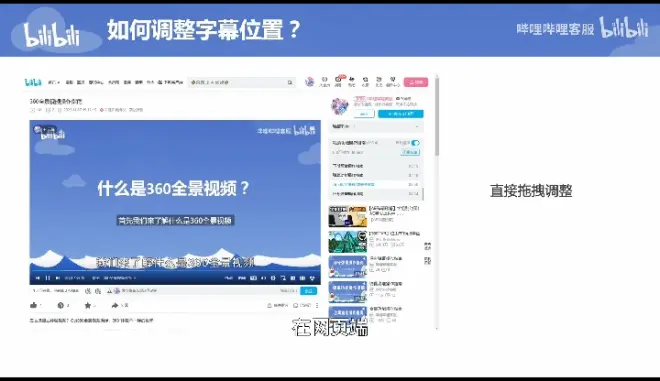660x381 pixels.
Task: Open recommended video with cartoon characters thumbnail
Action: click(347, 216)
